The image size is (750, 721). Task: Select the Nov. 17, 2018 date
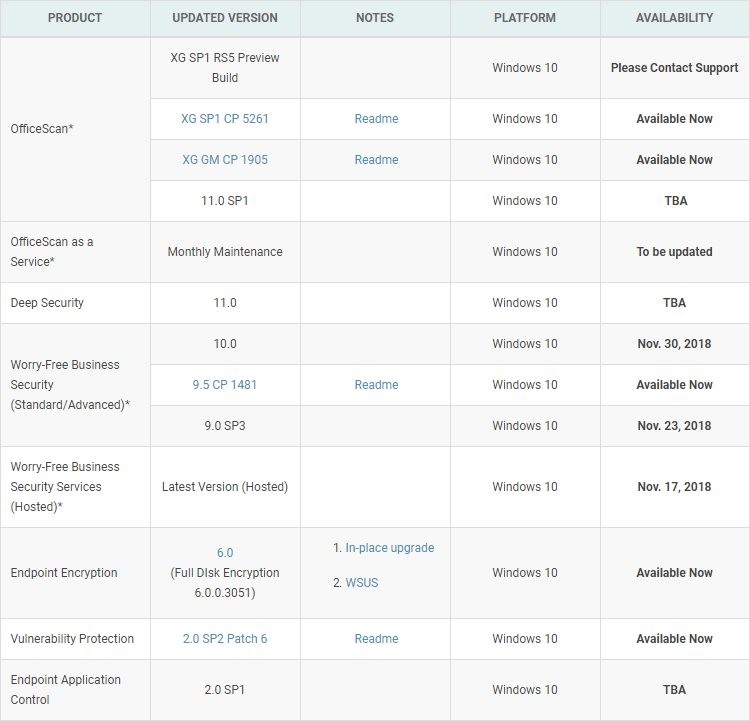tap(674, 487)
